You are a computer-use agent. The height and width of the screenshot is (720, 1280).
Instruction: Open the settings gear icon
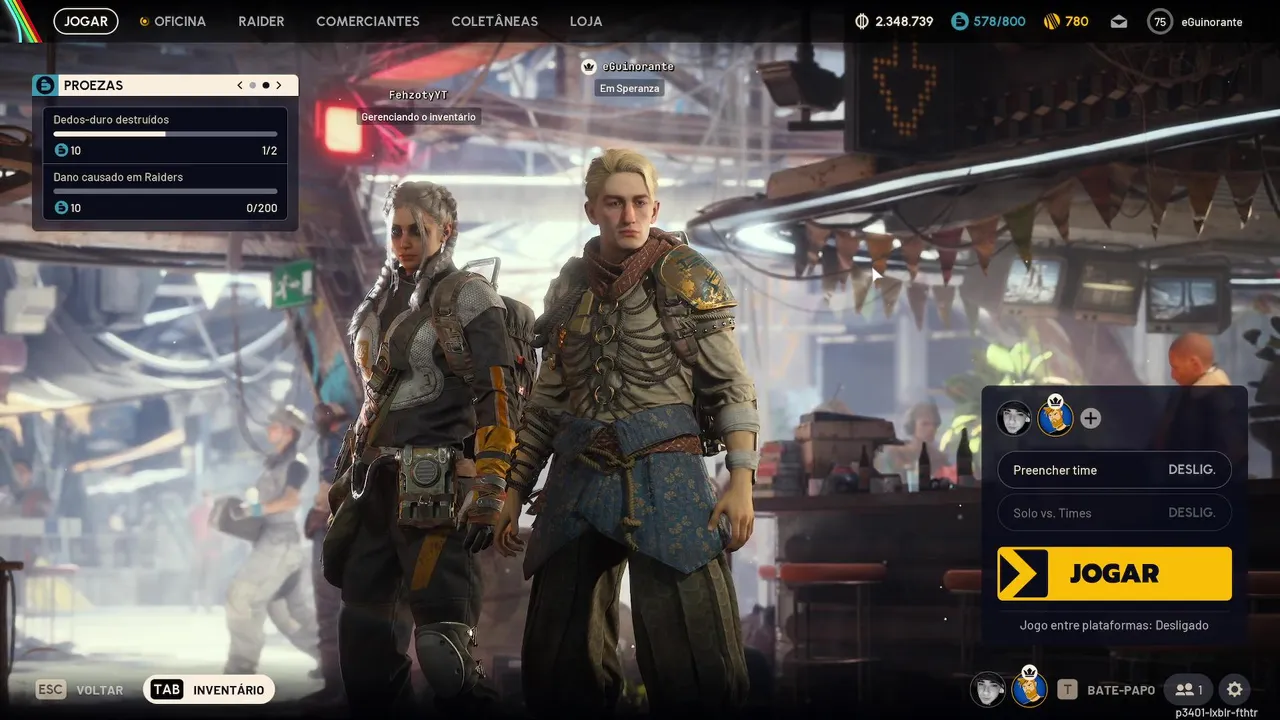click(x=1235, y=690)
